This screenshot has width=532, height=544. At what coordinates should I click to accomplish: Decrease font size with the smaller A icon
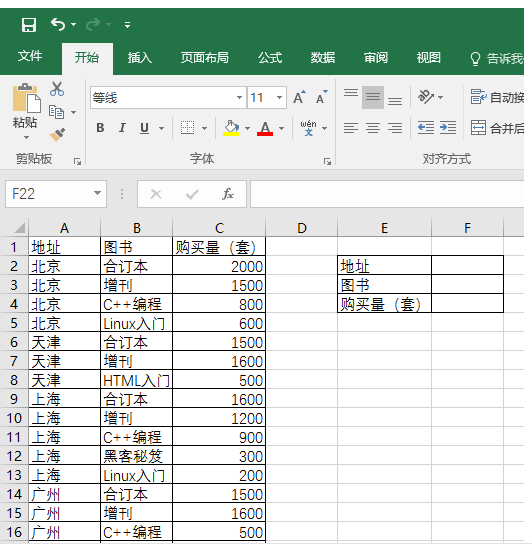(321, 97)
